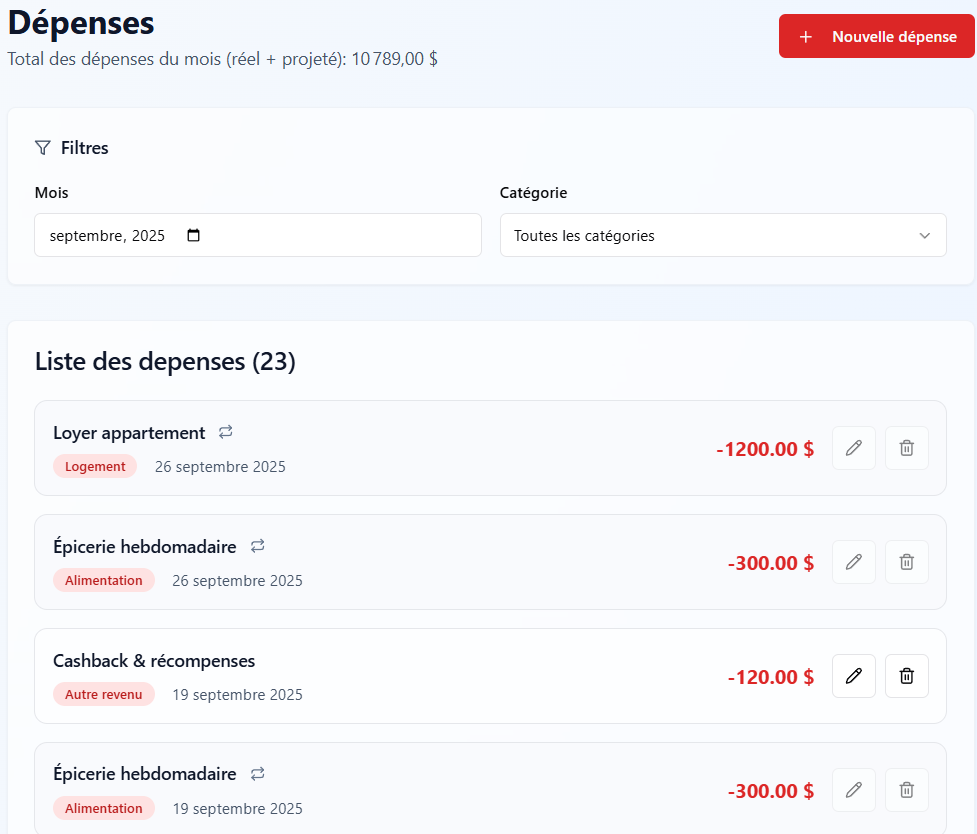Click the Nouvelle dépense button

[x=877, y=37]
